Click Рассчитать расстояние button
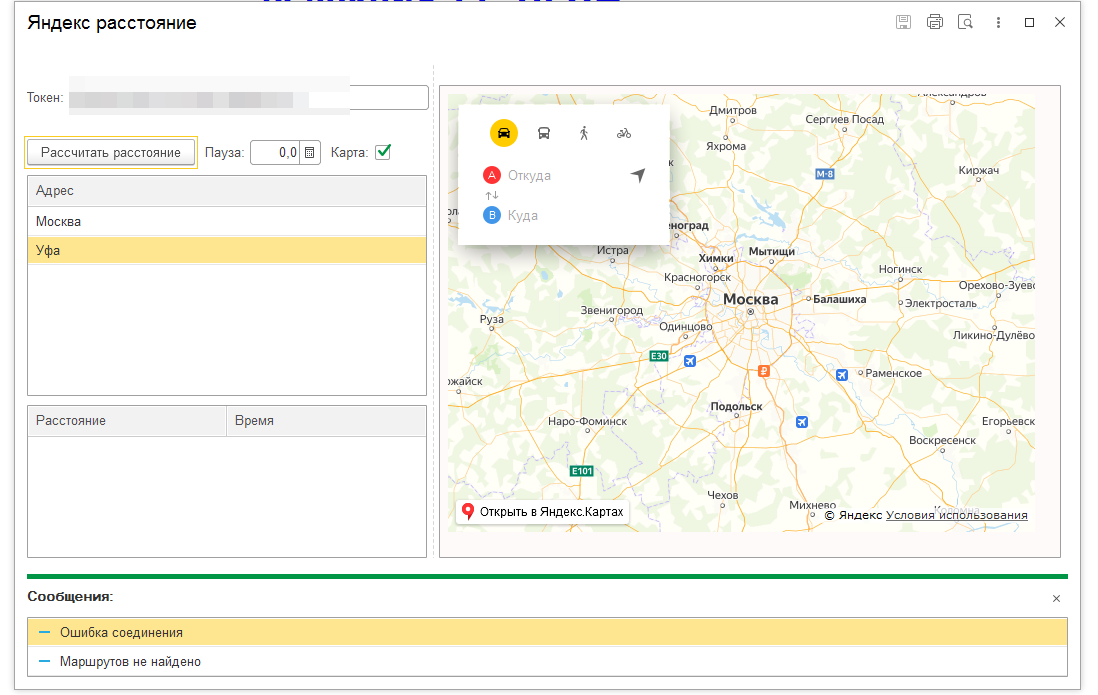1098x695 pixels. tap(111, 153)
